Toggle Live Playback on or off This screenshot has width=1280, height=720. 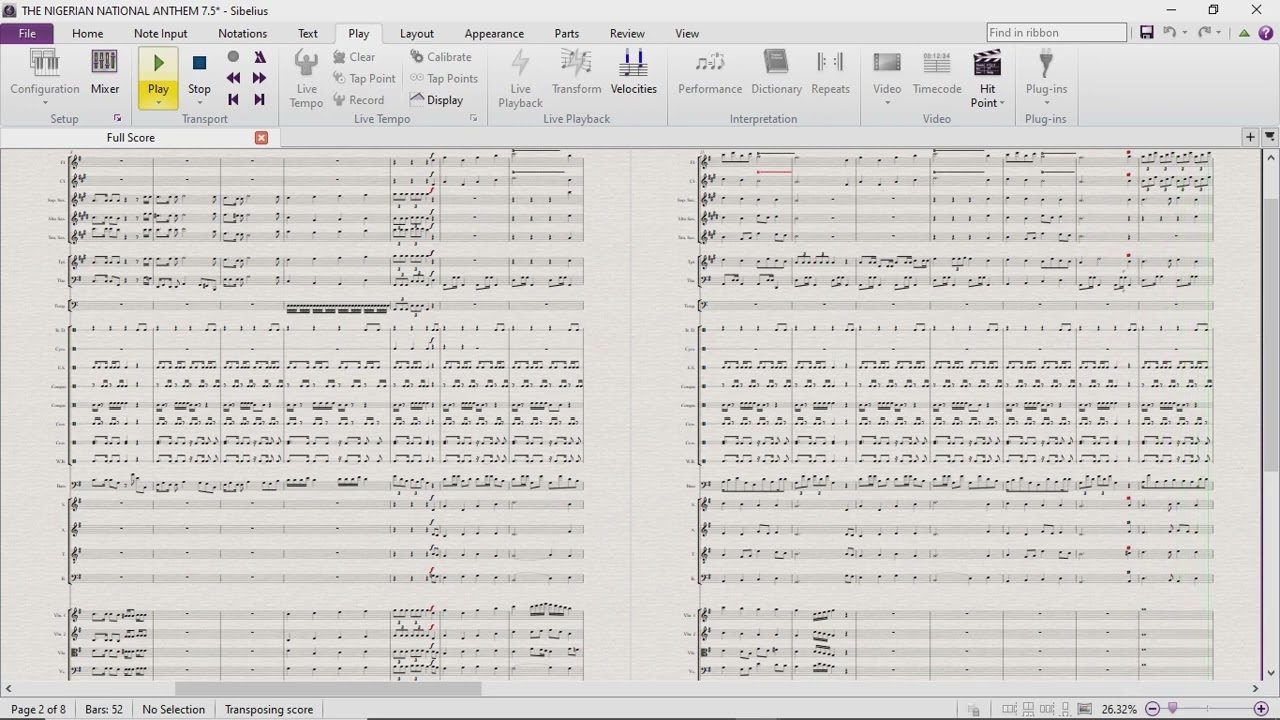point(520,78)
